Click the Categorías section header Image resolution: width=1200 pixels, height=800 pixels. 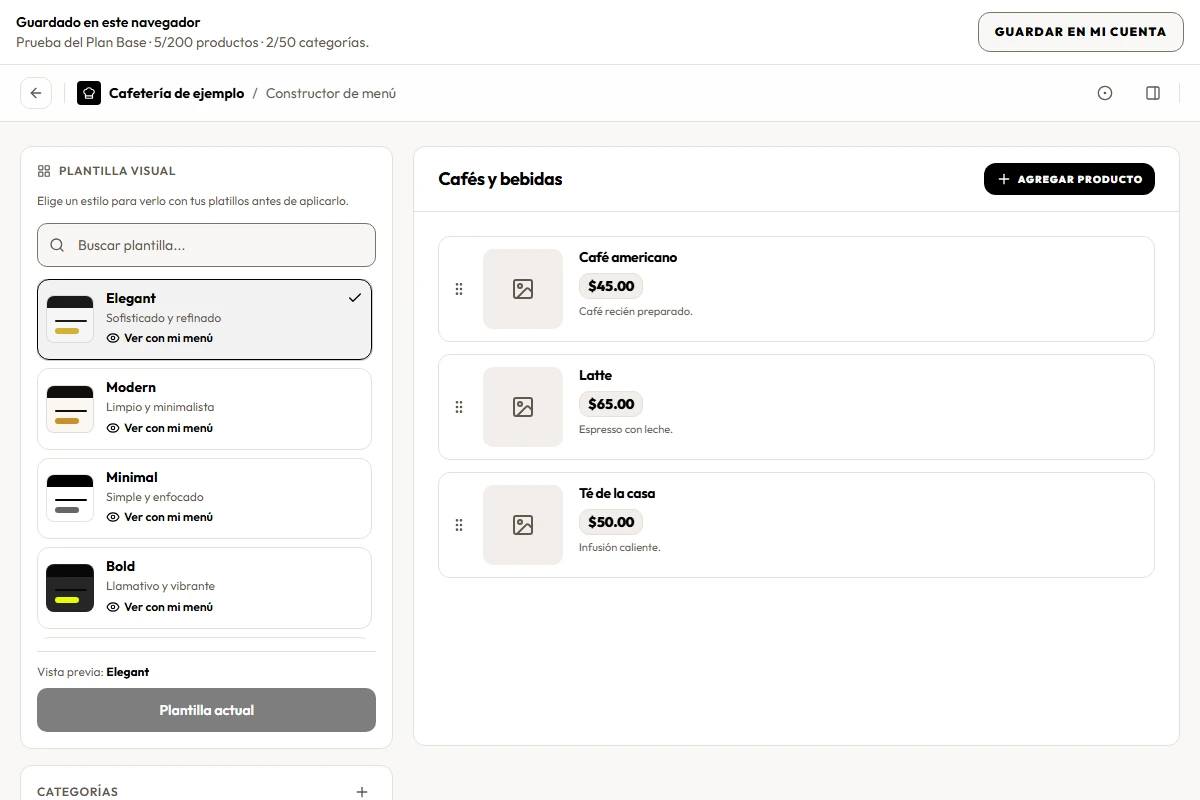(x=77, y=792)
